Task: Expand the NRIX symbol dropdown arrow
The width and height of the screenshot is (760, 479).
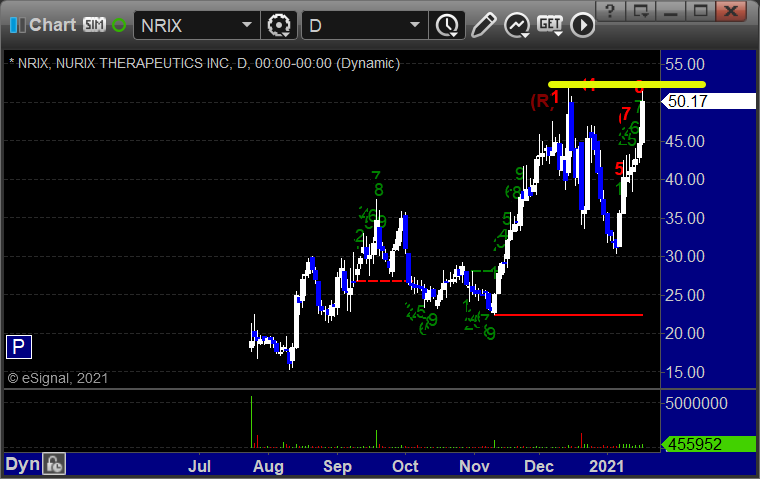Action: coord(247,25)
